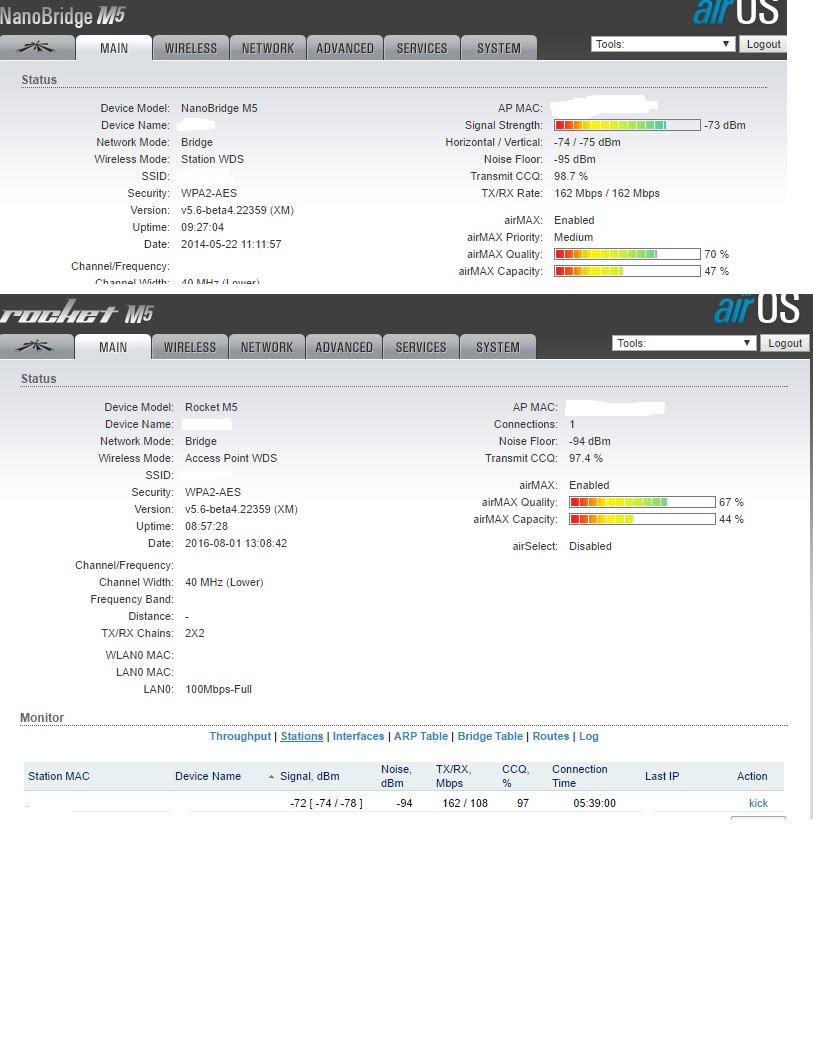The image size is (813, 1044).
Task: Open Routes monitor link
Action: pyautogui.click(x=551, y=736)
